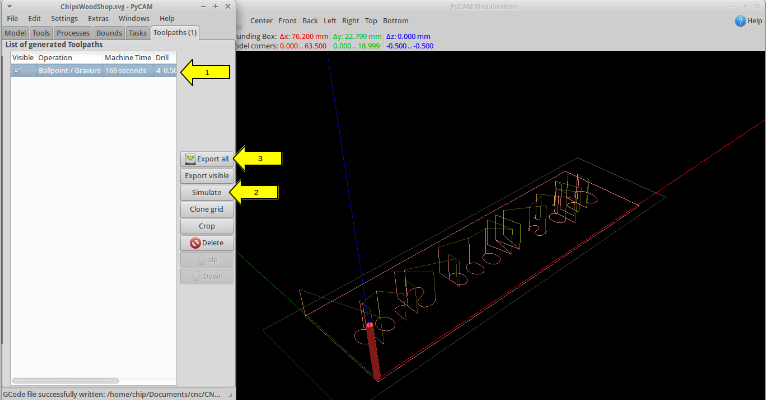Set visualization view to Back

click(x=310, y=21)
